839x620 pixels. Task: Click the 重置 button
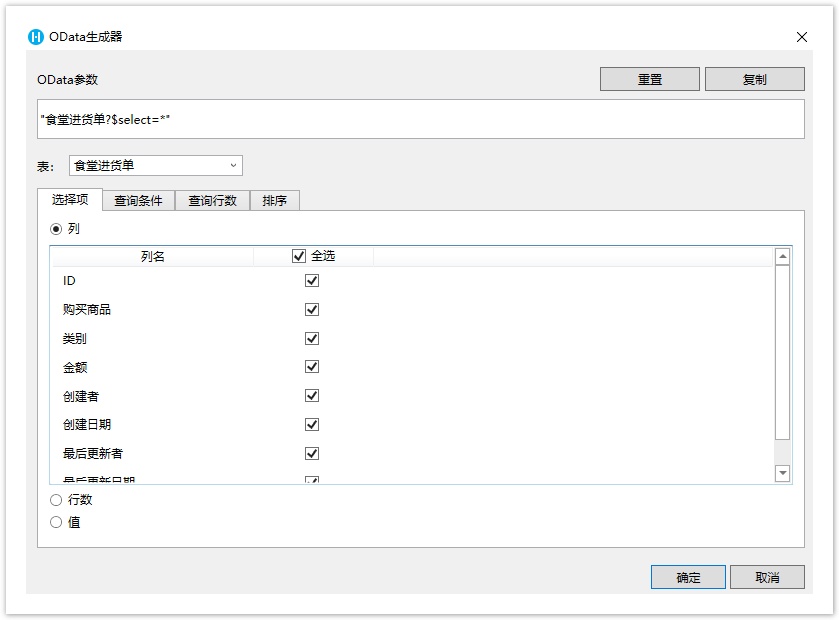[x=649, y=79]
